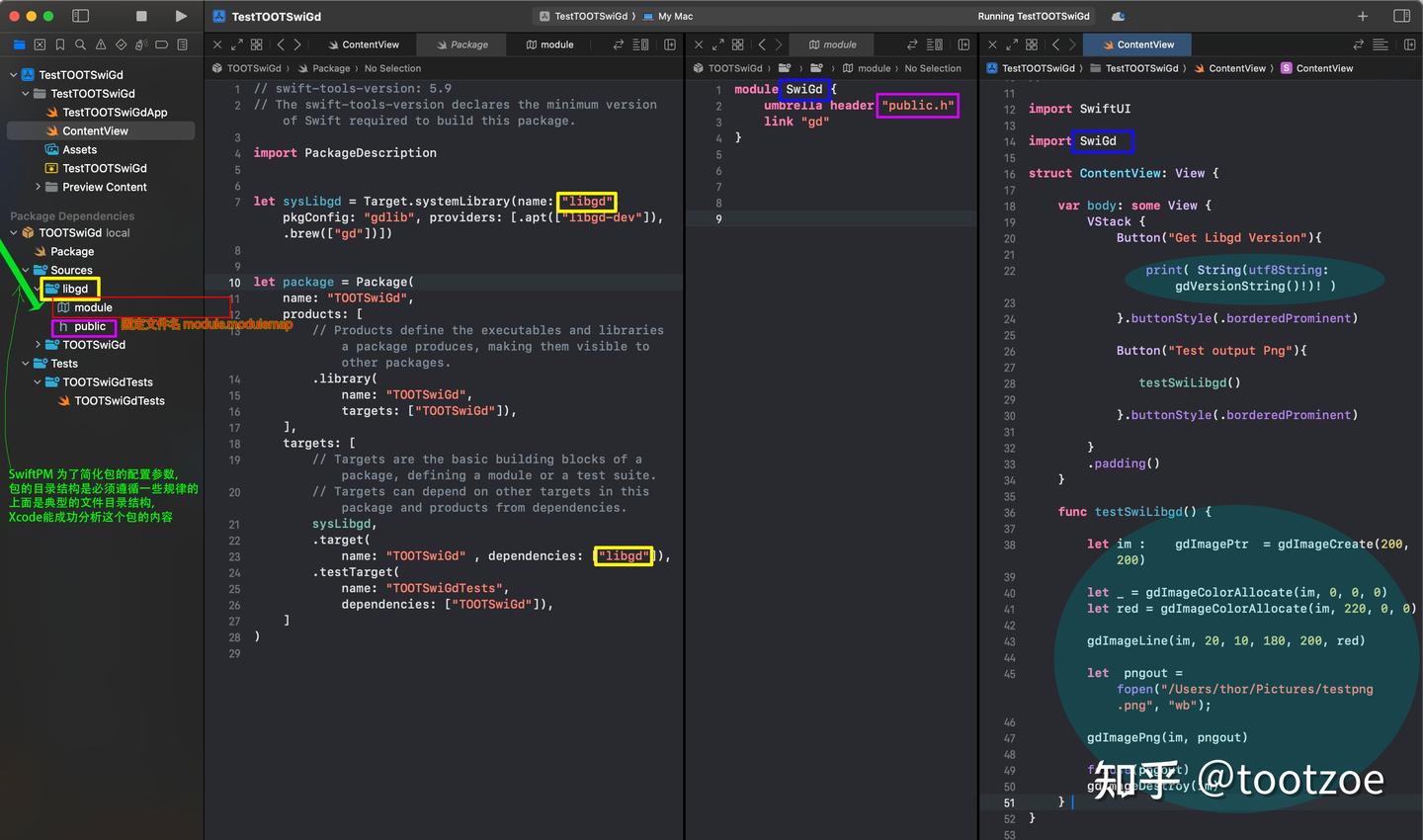This screenshot has height=840, width=1423.
Task: Collapse the Tests group
Action: click(25, 363)
